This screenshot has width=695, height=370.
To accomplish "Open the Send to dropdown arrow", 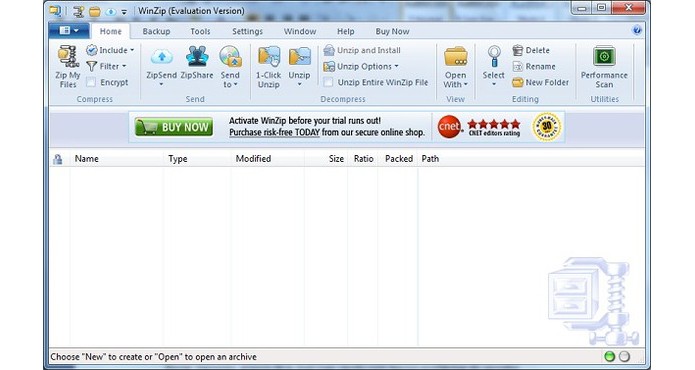I will [x=236, y=84].
